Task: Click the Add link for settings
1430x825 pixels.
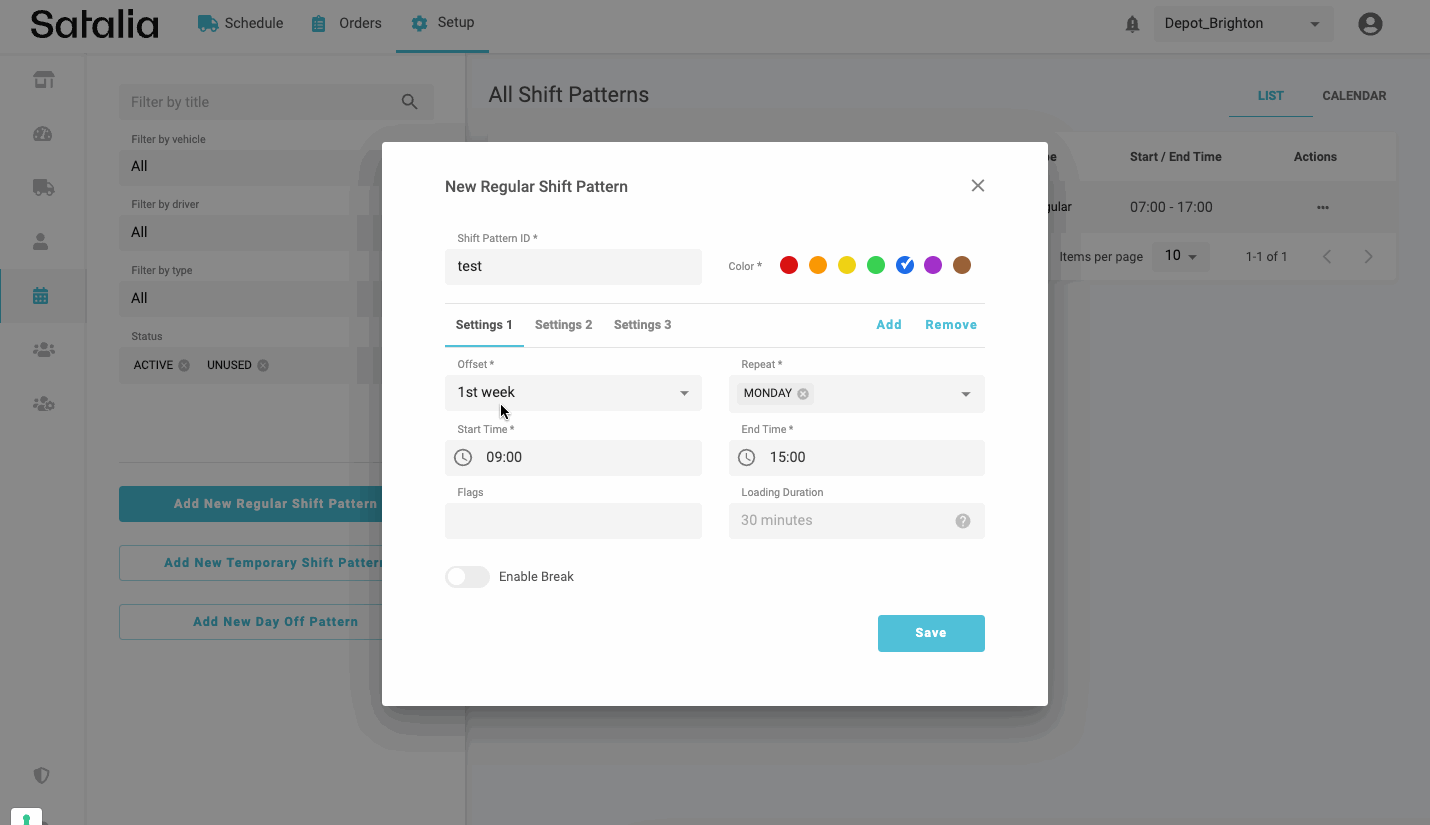Action: click(x=888, y=325)
